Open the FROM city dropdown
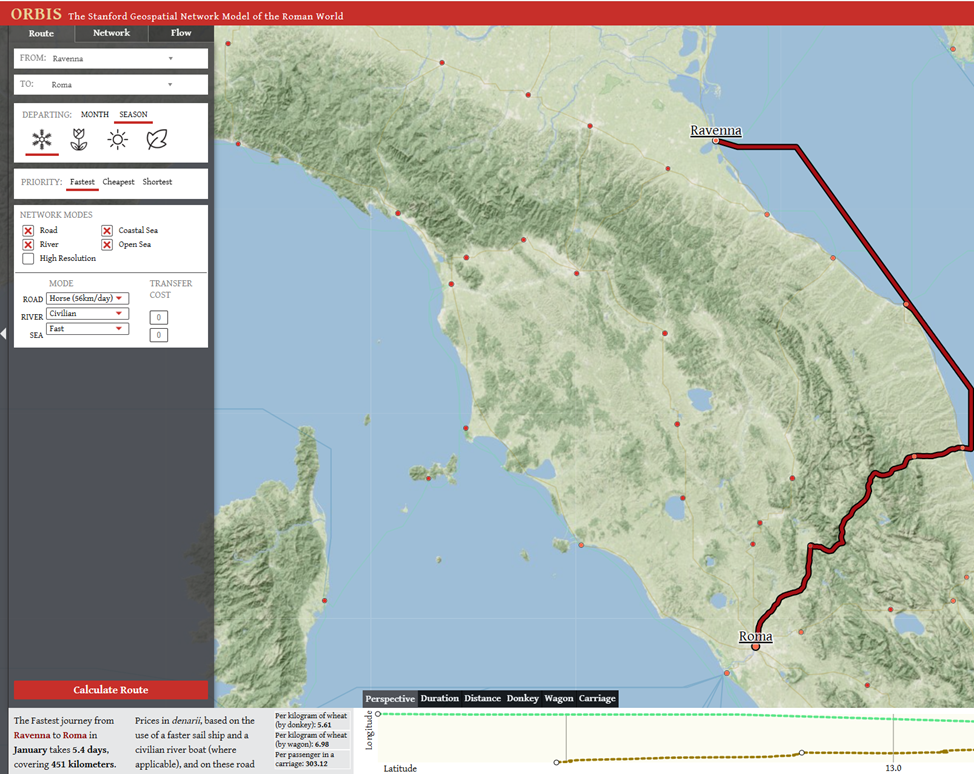Screen dimensions: 974x774 click(x=111, y=59)
